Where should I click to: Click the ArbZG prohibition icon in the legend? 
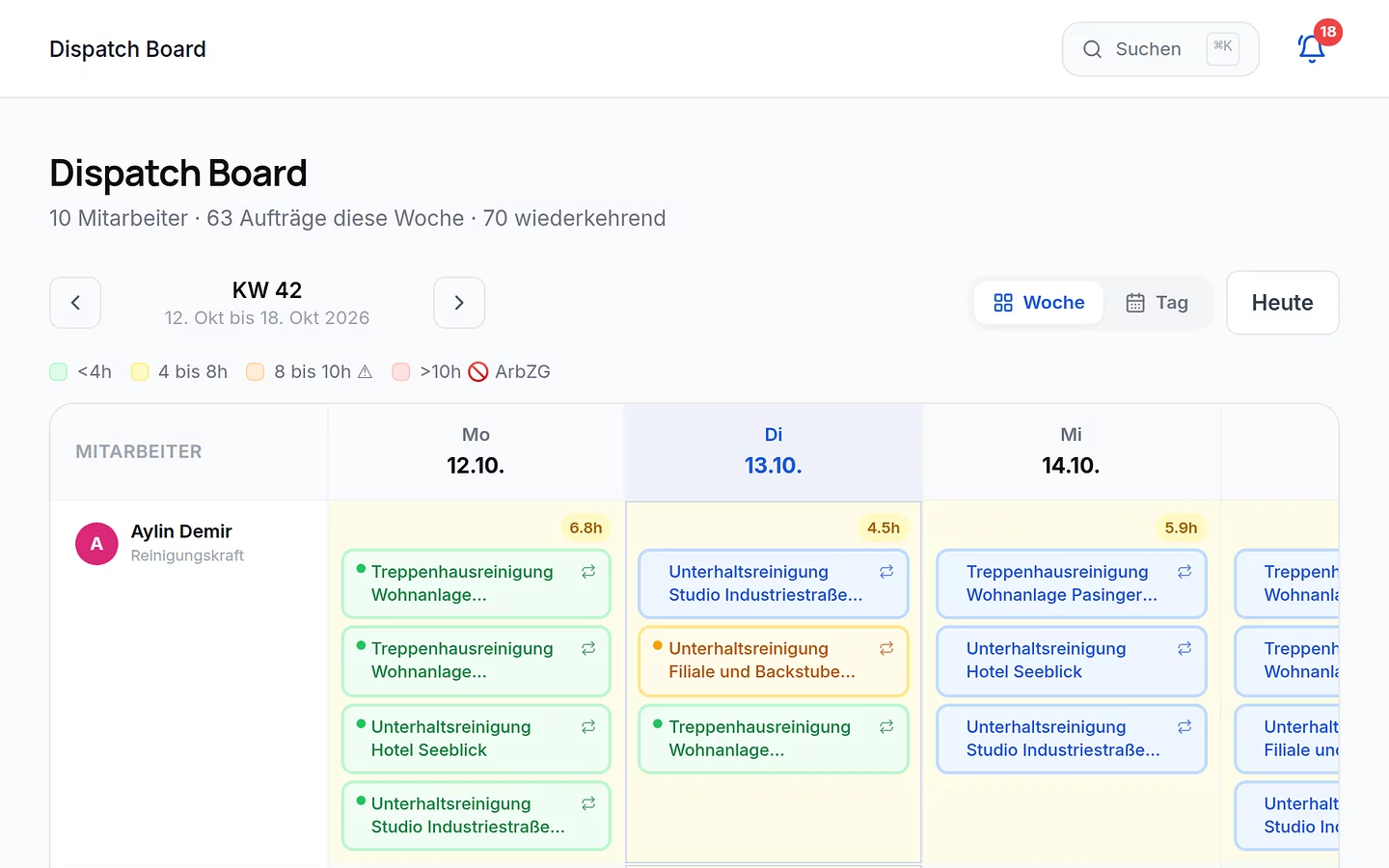coord(478,371)
